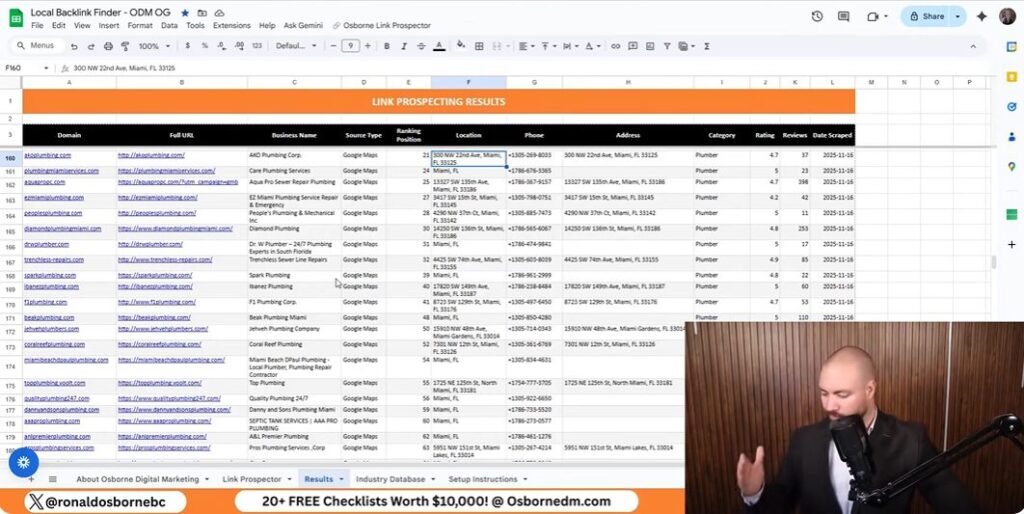Decrease font size with minus button

point(334,46)
